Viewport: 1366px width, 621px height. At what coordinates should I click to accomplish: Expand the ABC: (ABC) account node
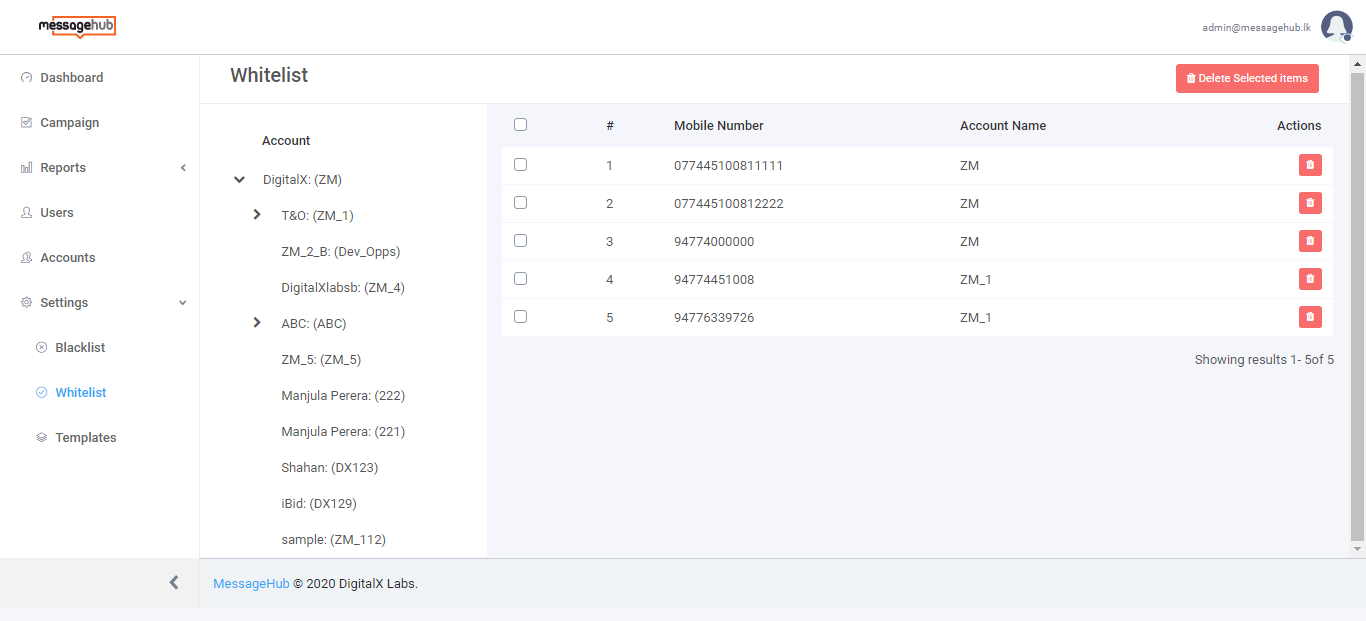pos(257,323)
